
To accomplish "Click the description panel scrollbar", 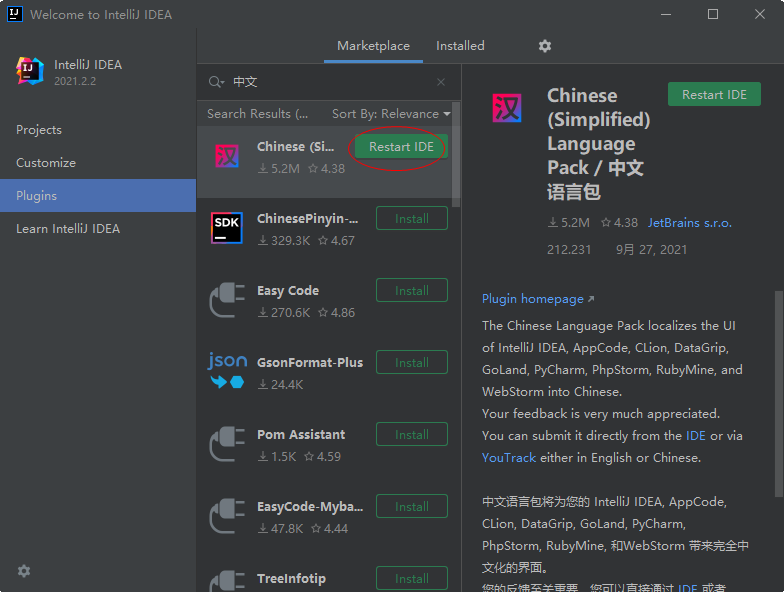I will (778, 394).
